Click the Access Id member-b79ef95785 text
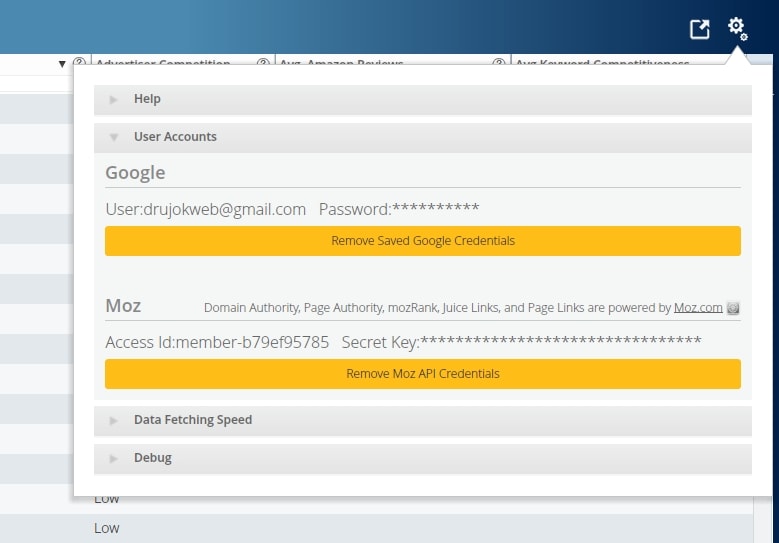779x543 pixels. pyautogui.click(x=252, y=342)
